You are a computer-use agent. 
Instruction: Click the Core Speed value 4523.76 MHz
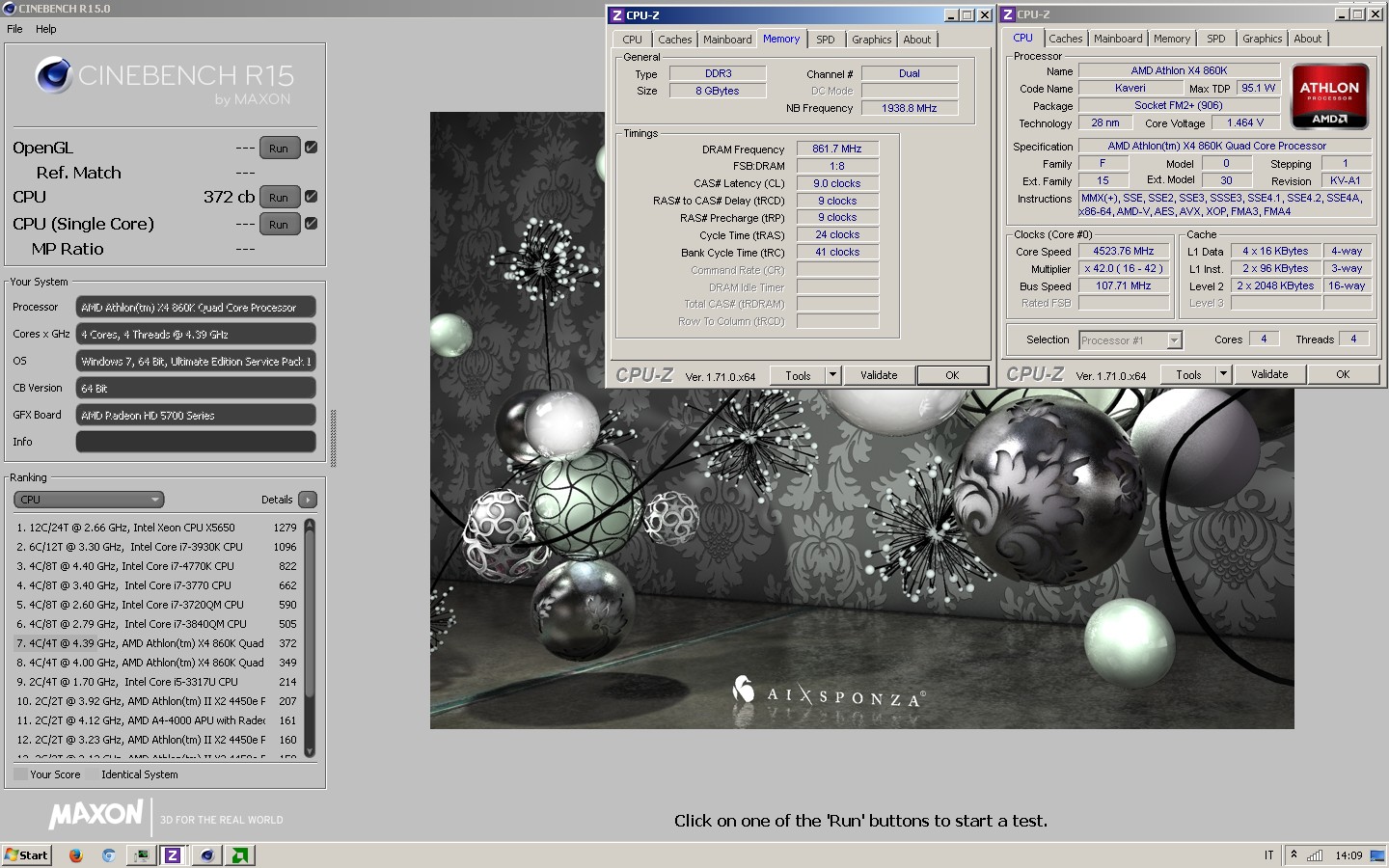[1124, 251]
